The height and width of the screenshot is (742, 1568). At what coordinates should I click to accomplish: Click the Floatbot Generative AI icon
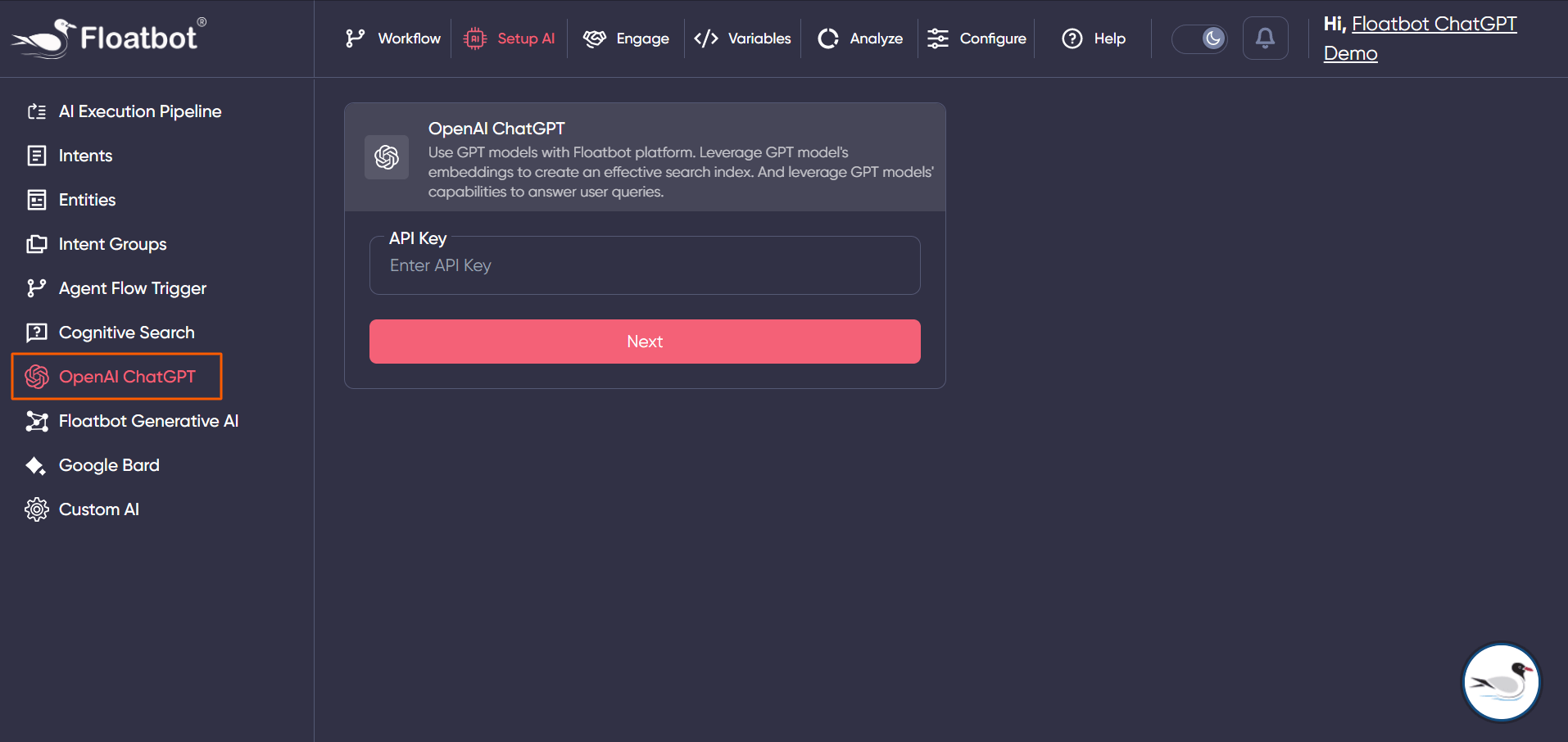[37, 421]
